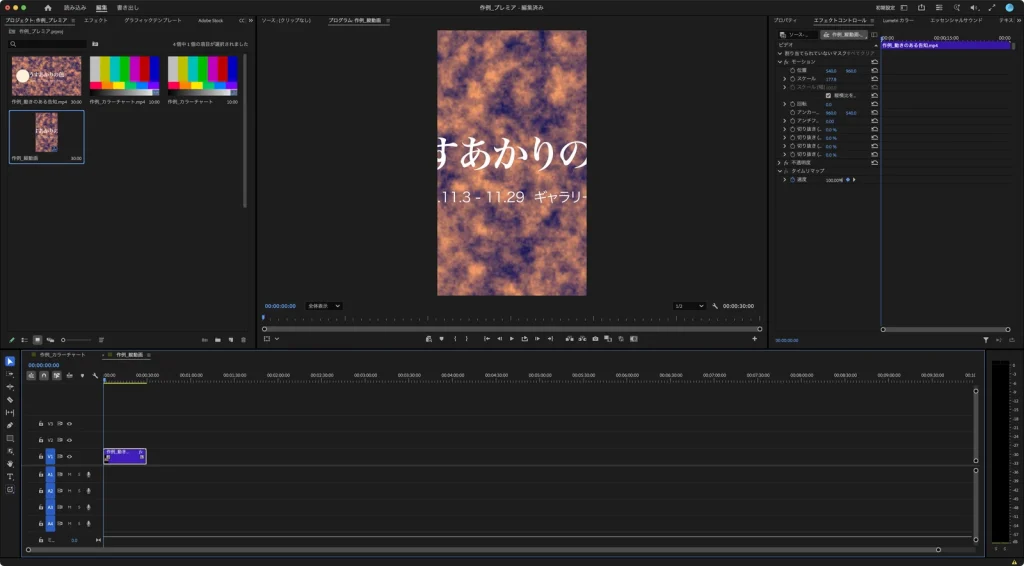1024x566 pixels.
Task: Select the Track Select Forward tool
Action: point(10,374)
